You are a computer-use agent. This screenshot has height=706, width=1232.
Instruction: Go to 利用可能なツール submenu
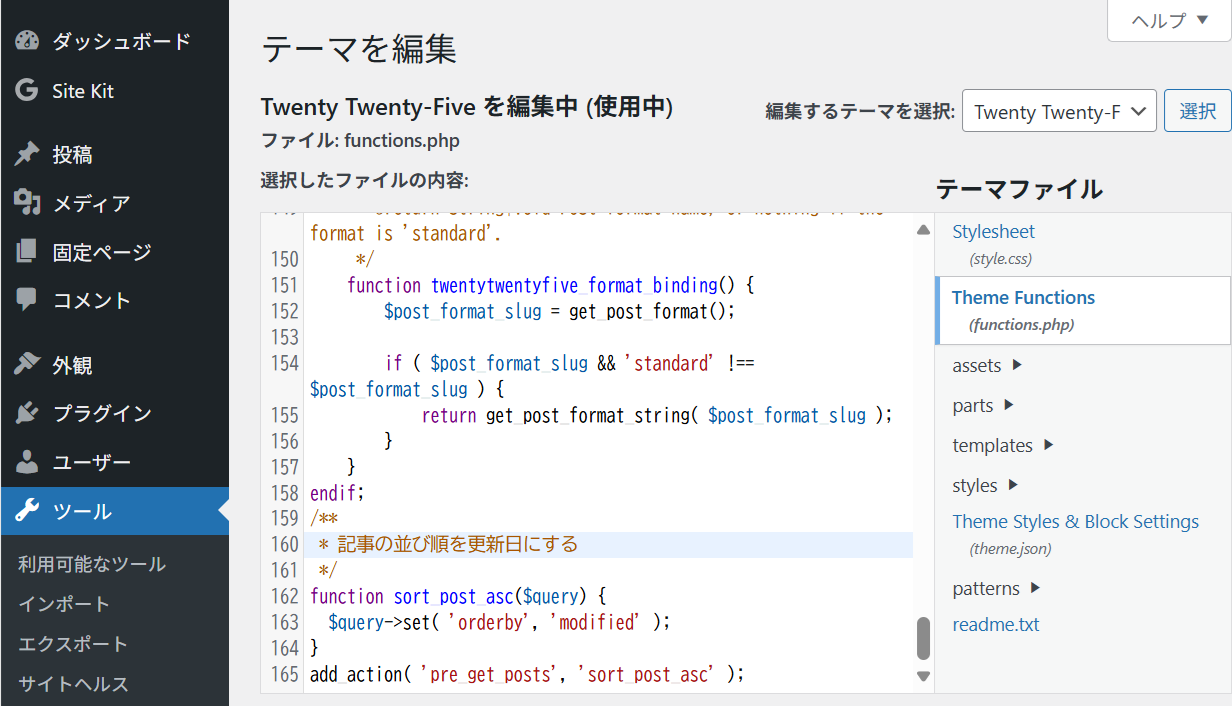click(92, 564)
